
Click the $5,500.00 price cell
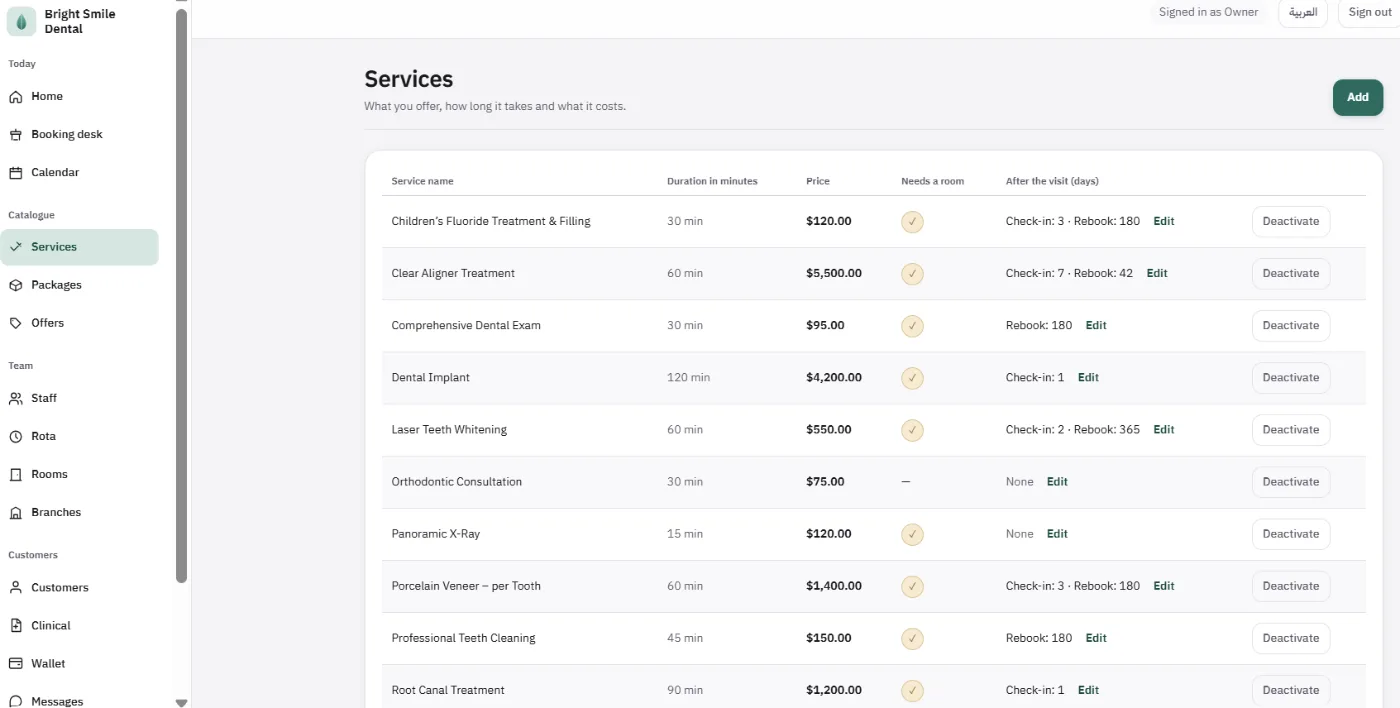coord(834,274)
